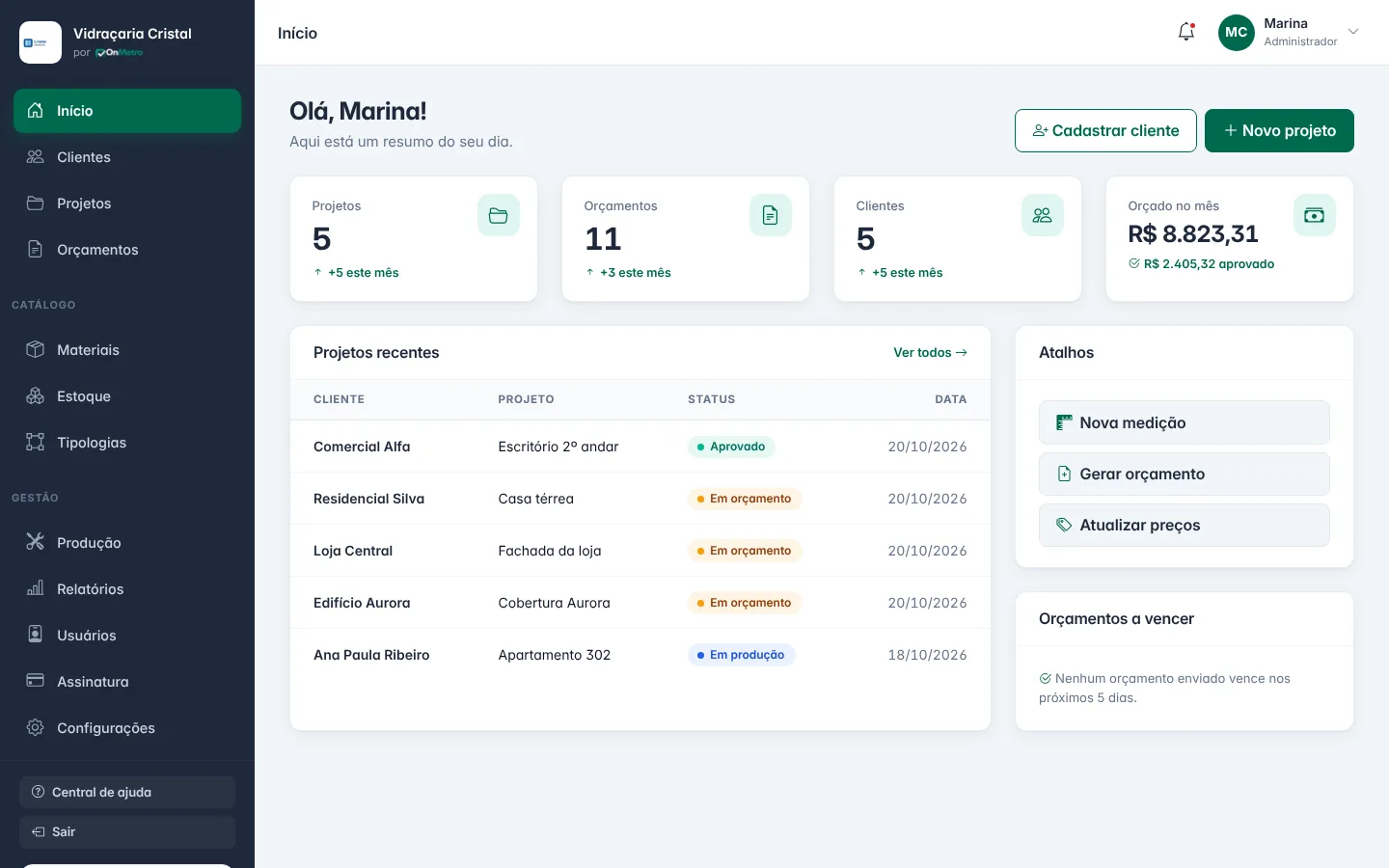Open Central de ajuda
1389x868 pixels.
point(127,792)
